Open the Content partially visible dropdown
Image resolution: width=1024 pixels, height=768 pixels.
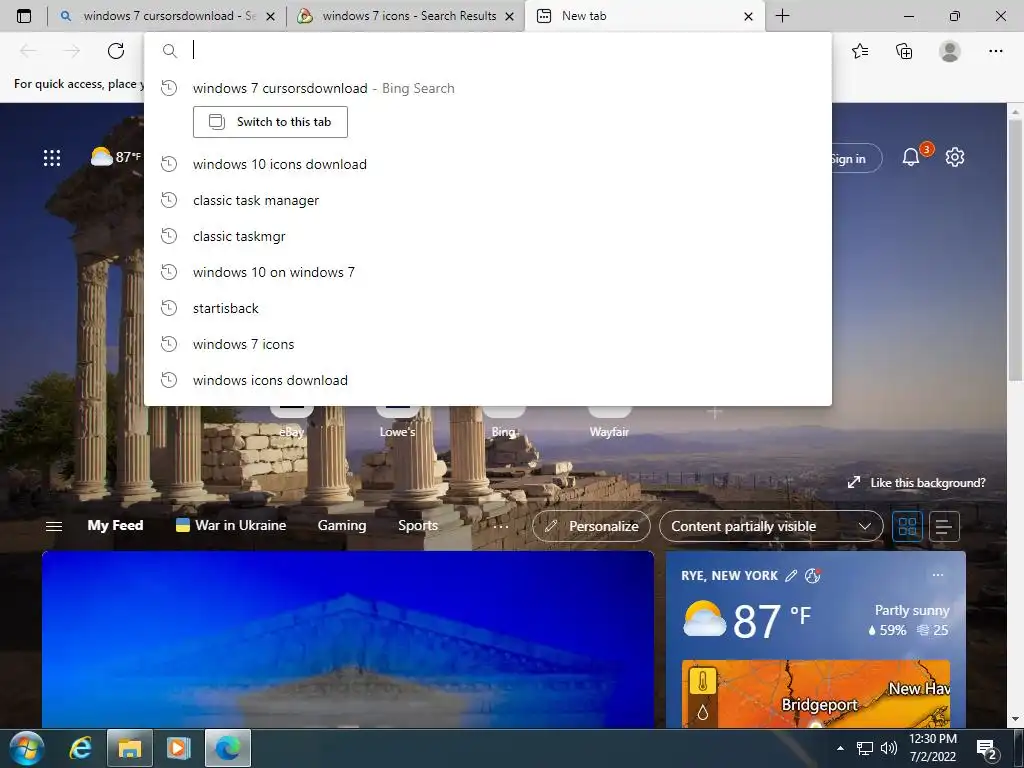(x=771, y=526)
